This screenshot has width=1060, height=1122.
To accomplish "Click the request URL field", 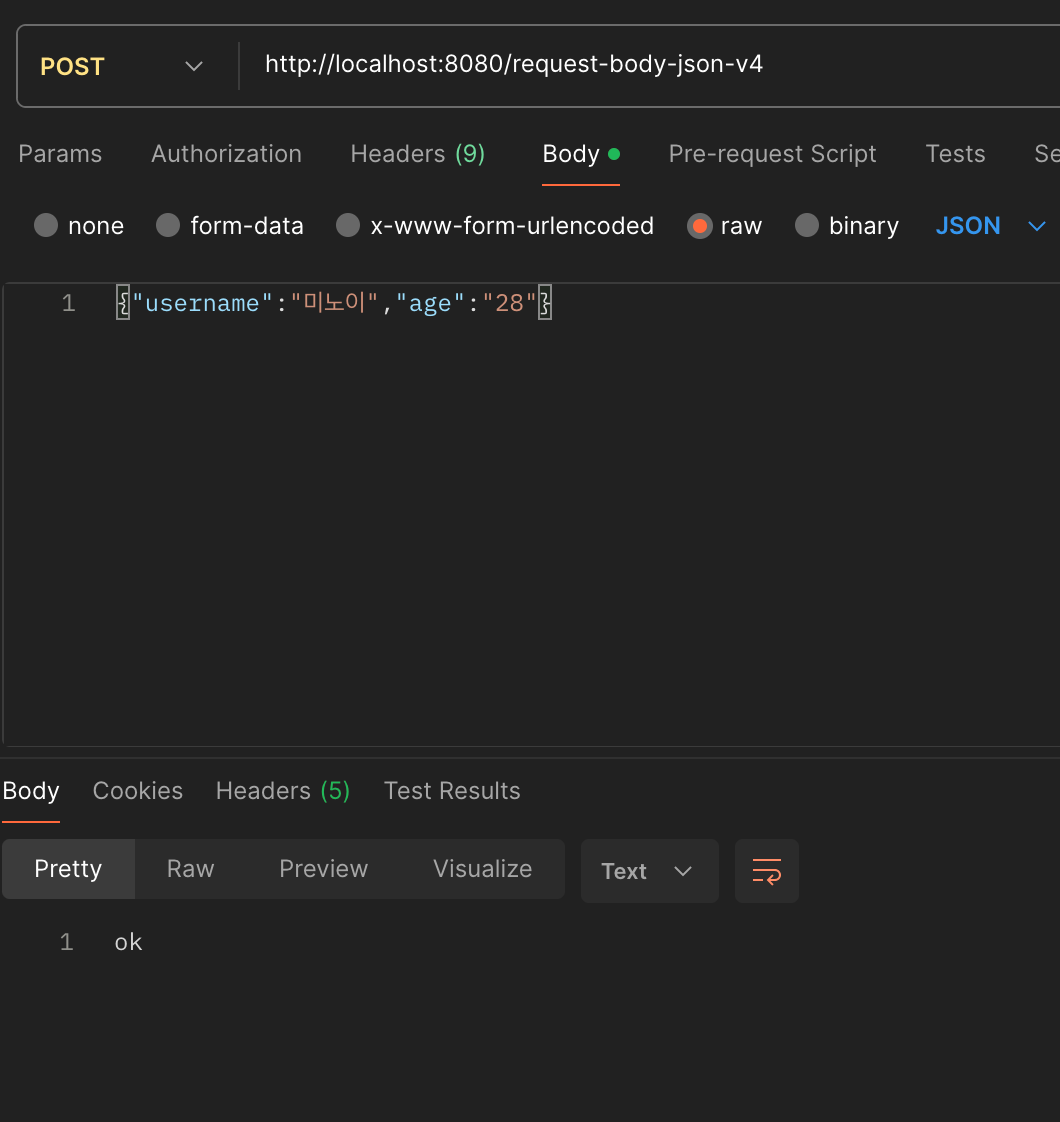I will click(514, 64).
